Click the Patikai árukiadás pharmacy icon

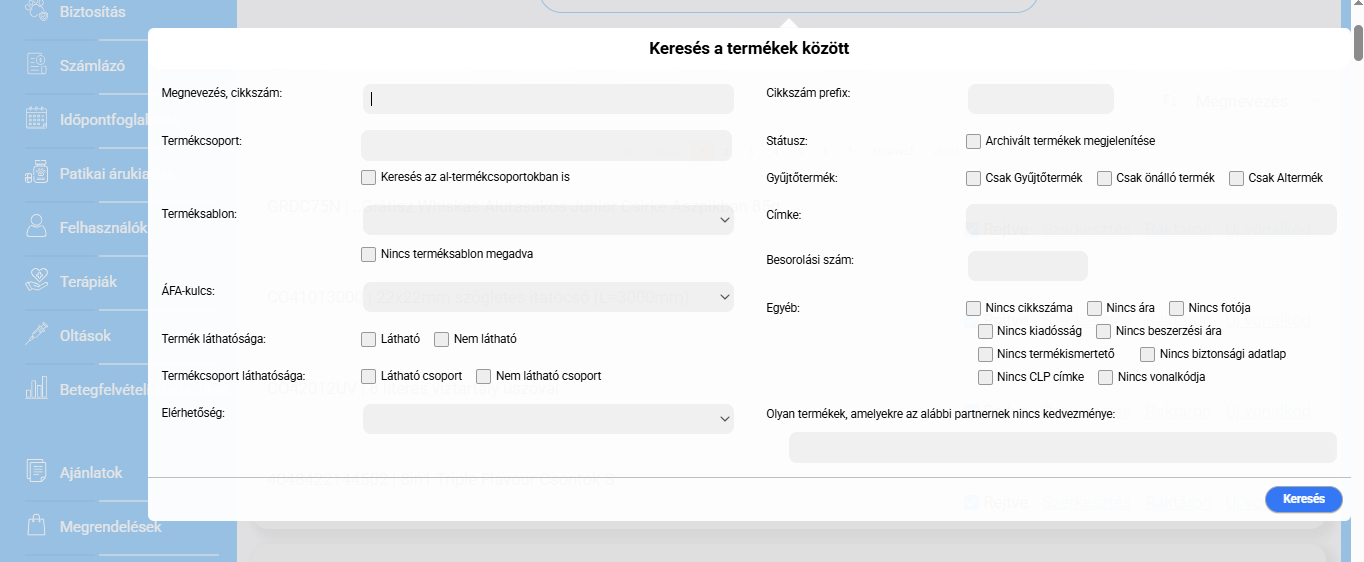37,173
